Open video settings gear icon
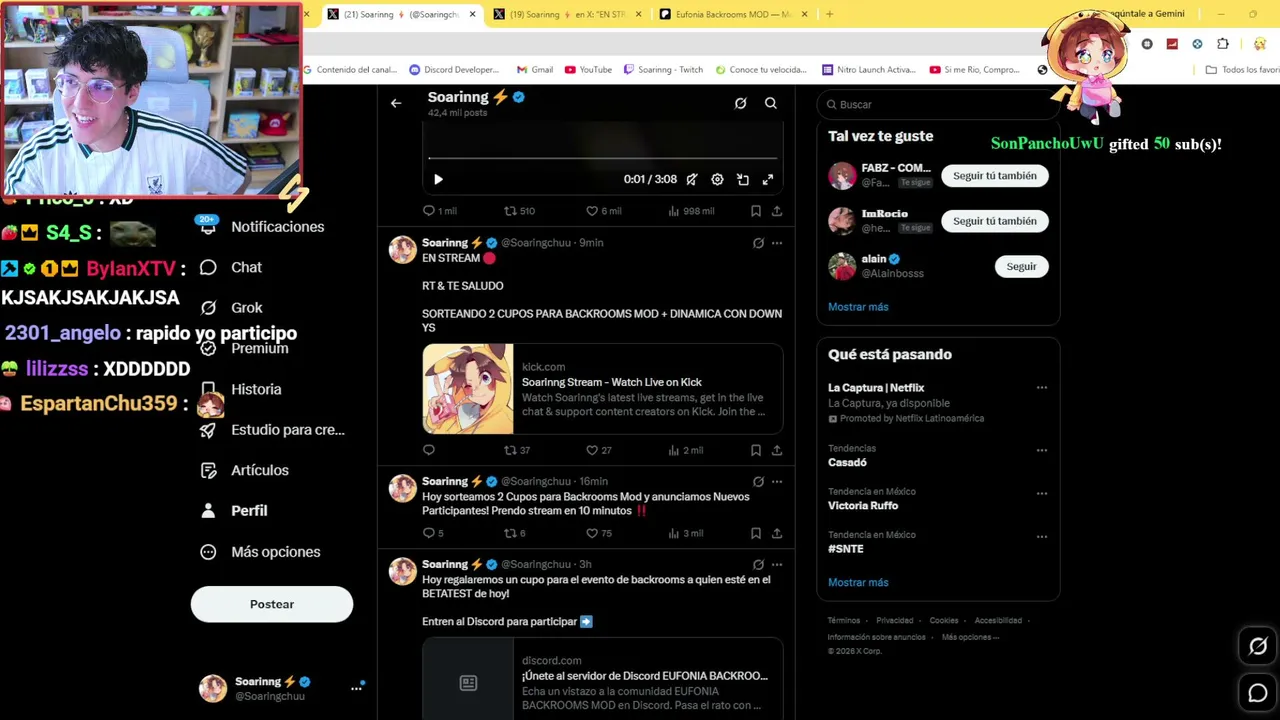 [717, 180]
